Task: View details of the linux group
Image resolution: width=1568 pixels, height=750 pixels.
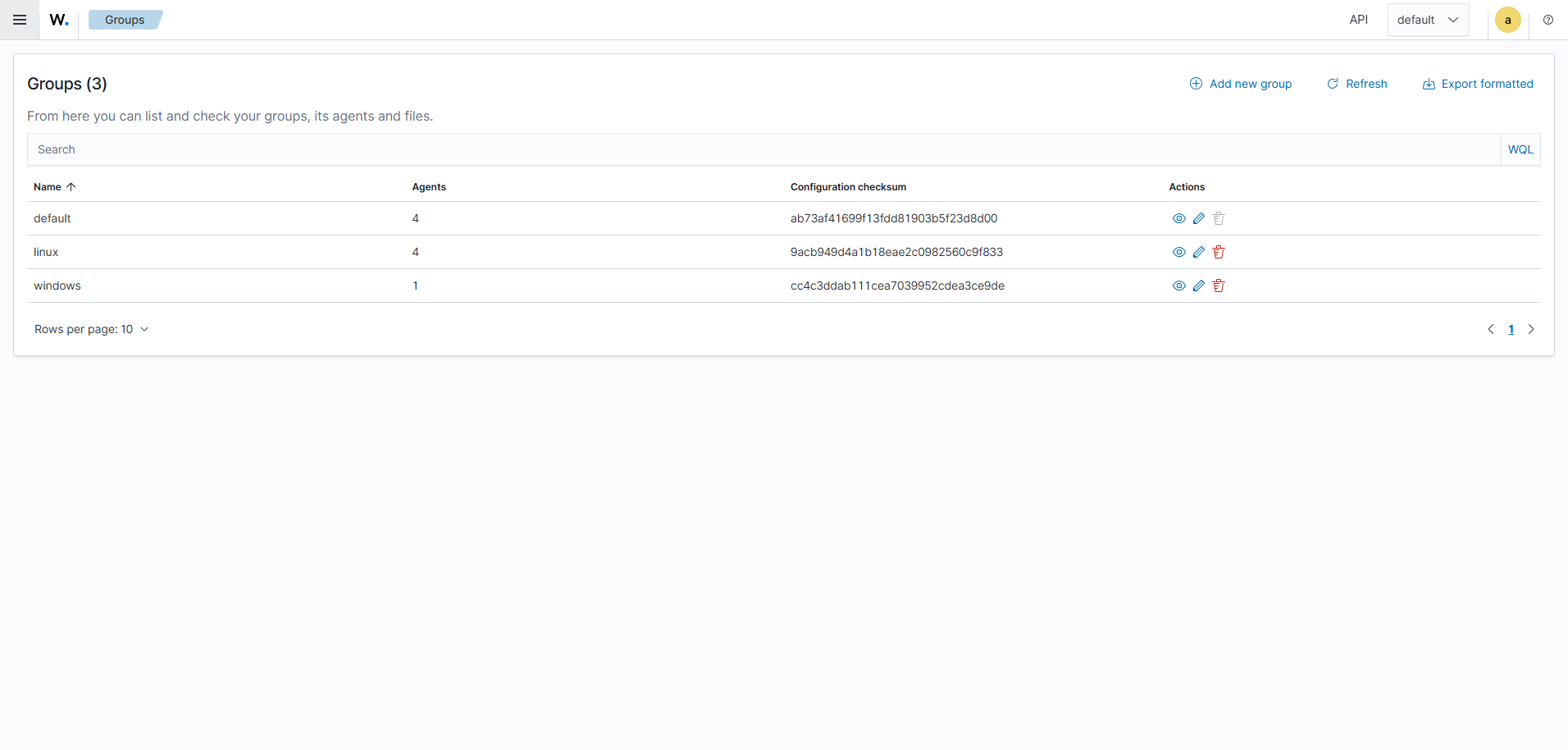Action: 1179,252
